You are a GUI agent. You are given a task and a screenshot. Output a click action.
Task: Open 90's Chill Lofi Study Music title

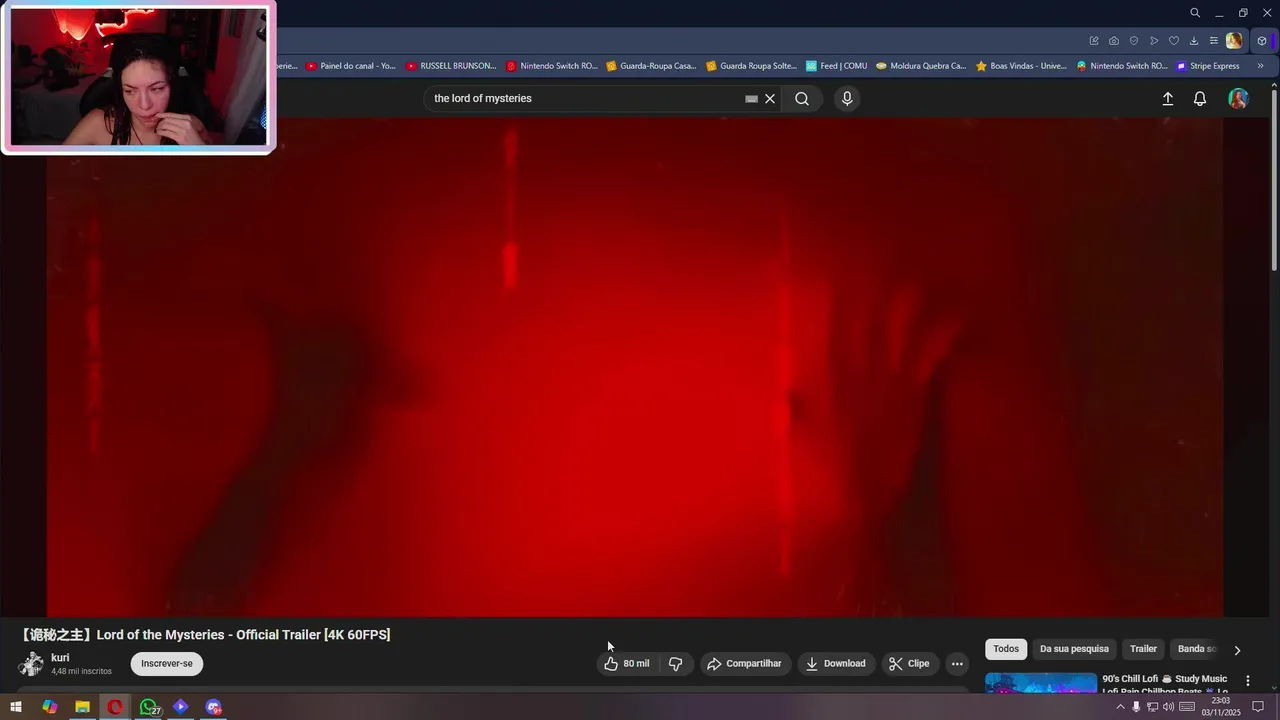(x=1164, y=684)
